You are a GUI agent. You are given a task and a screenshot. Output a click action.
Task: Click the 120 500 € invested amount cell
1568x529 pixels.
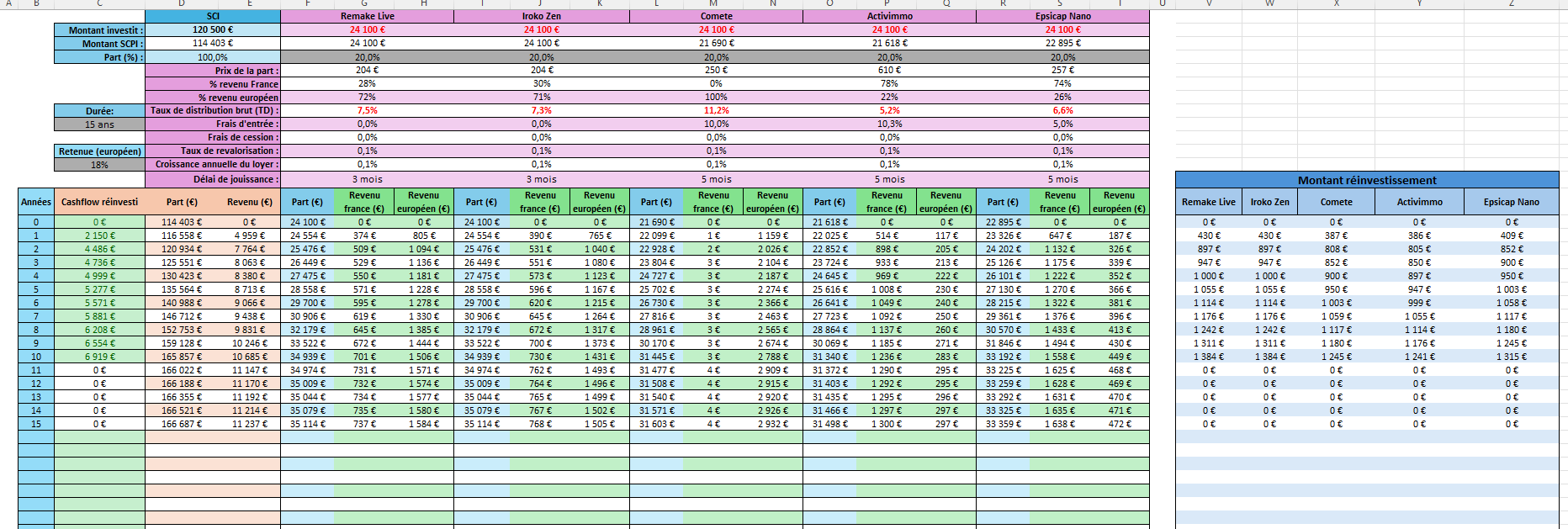pyautogui.click(x=213, y=29)
